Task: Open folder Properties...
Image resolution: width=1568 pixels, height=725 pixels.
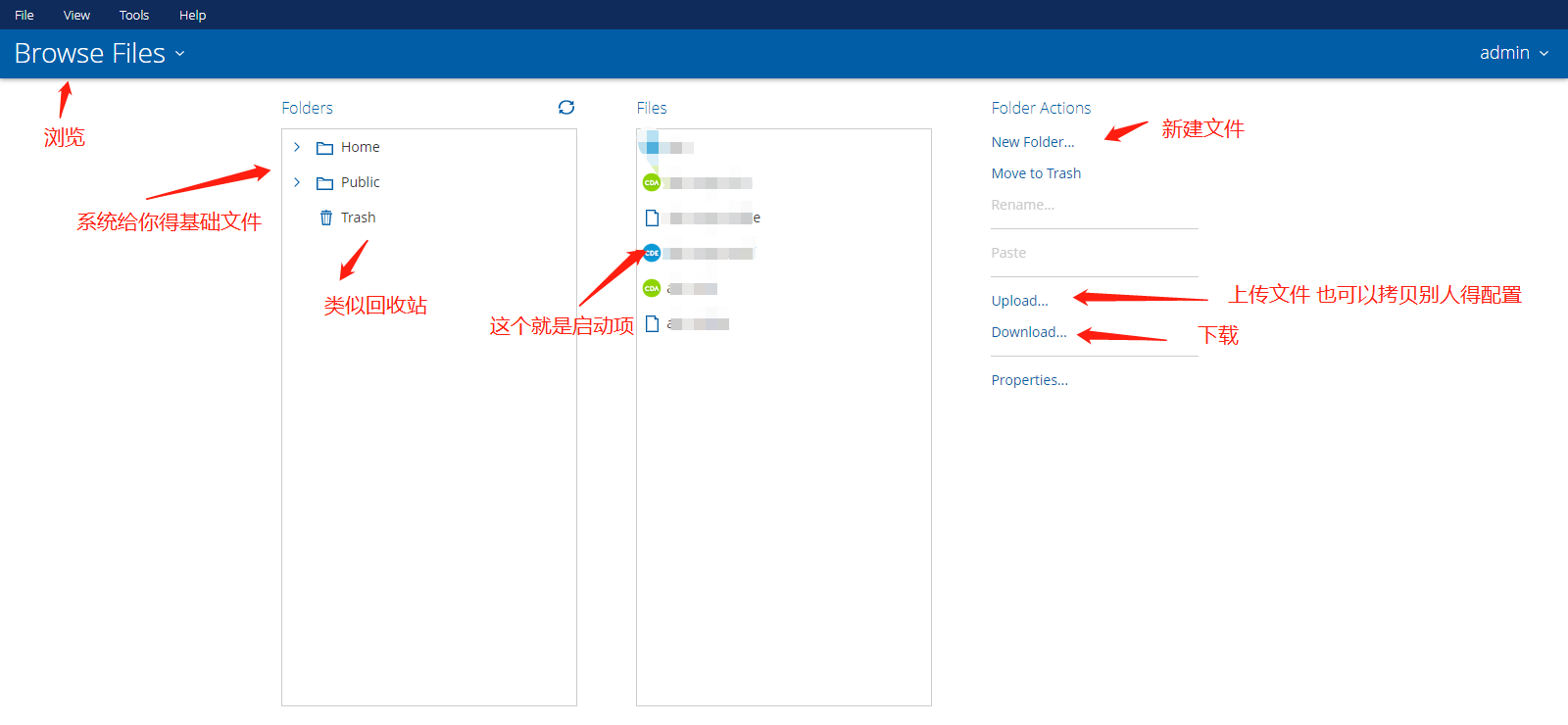Action: (x=1029, y=380)
